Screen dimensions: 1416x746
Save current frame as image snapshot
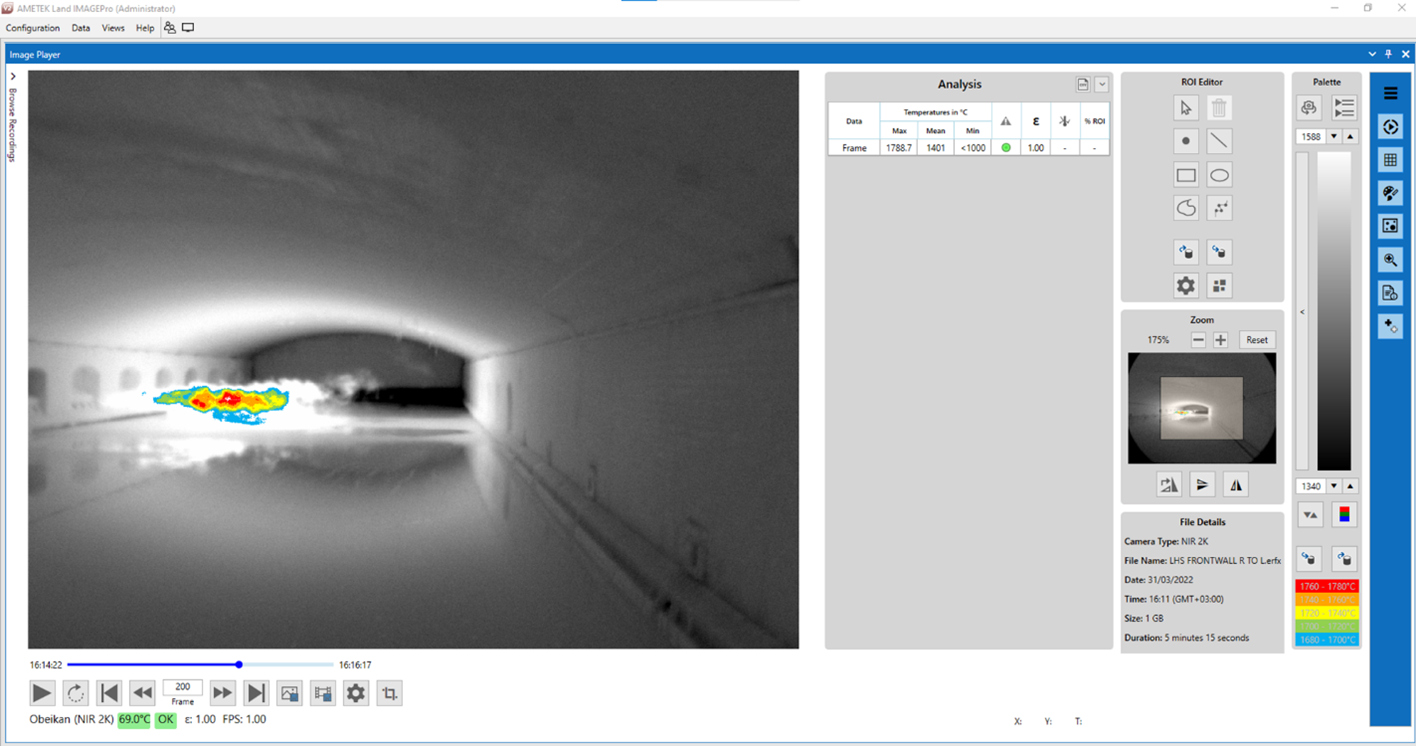289,693
